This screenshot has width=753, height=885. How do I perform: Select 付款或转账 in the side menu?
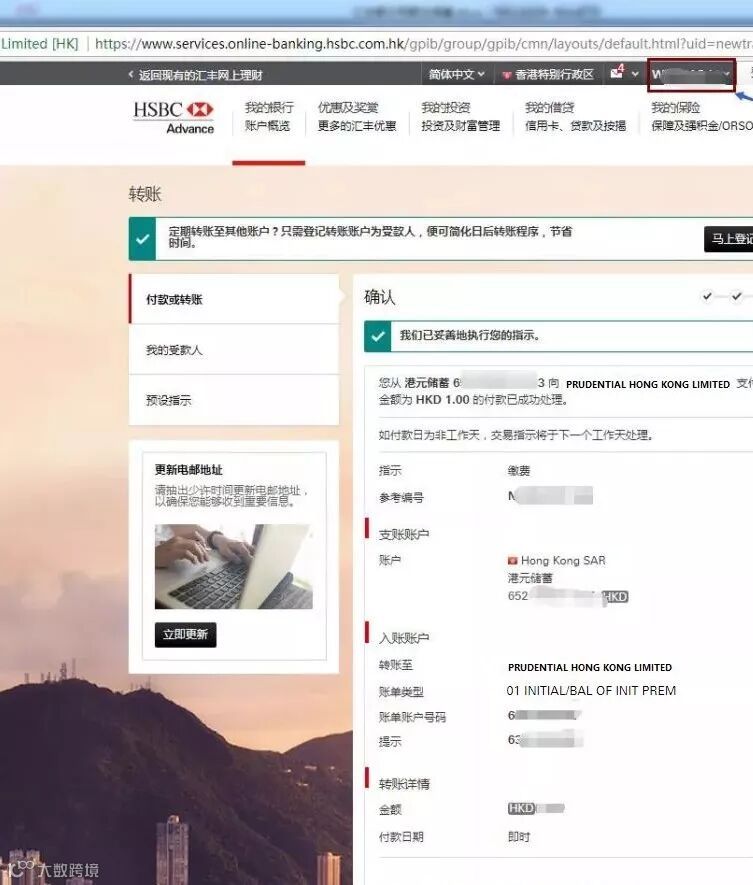coord(234,299)
